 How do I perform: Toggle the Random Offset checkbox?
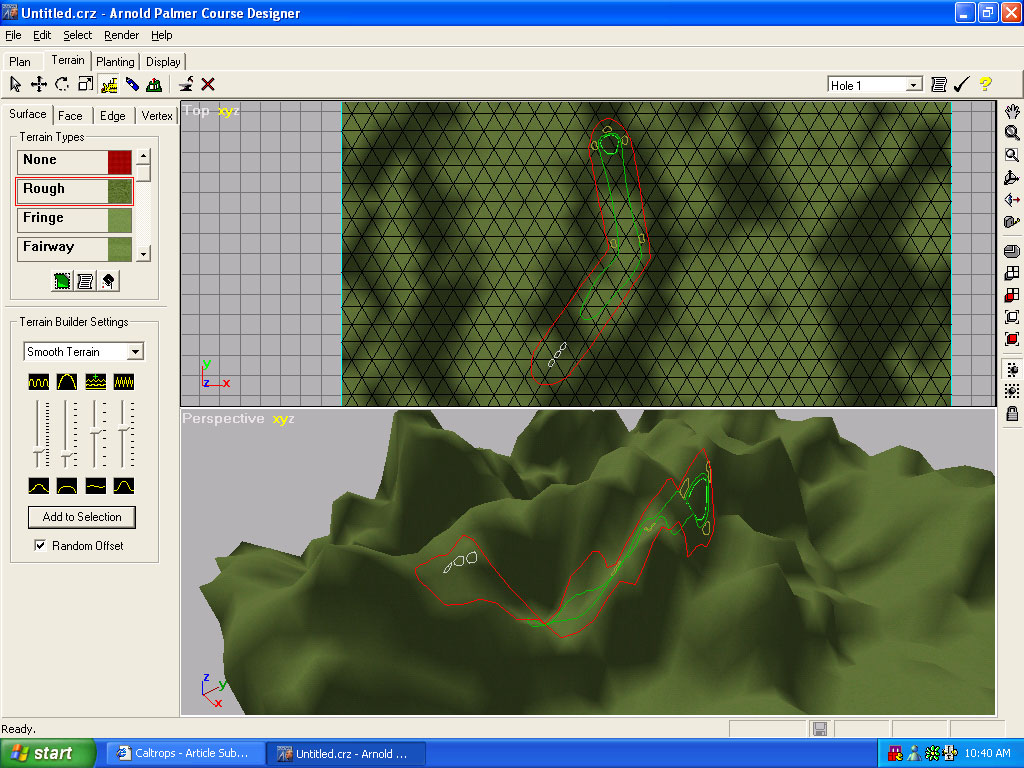40,545
